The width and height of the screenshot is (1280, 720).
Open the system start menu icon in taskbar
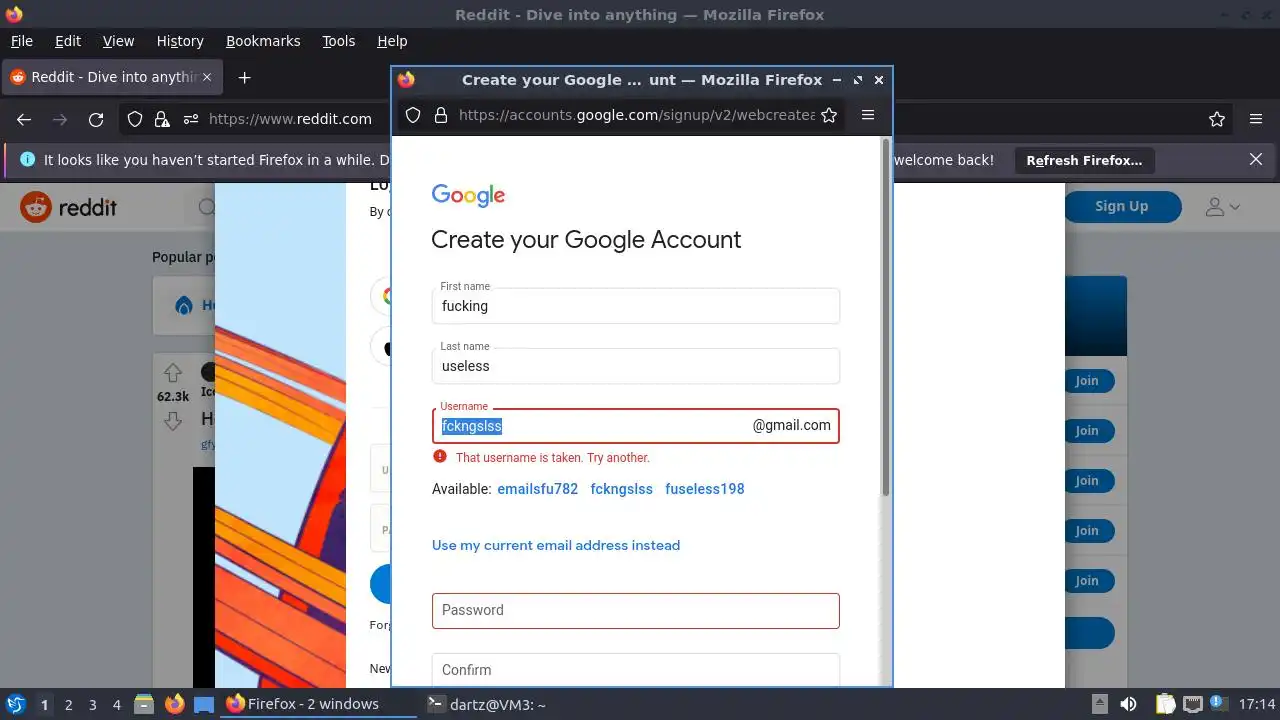15,704
